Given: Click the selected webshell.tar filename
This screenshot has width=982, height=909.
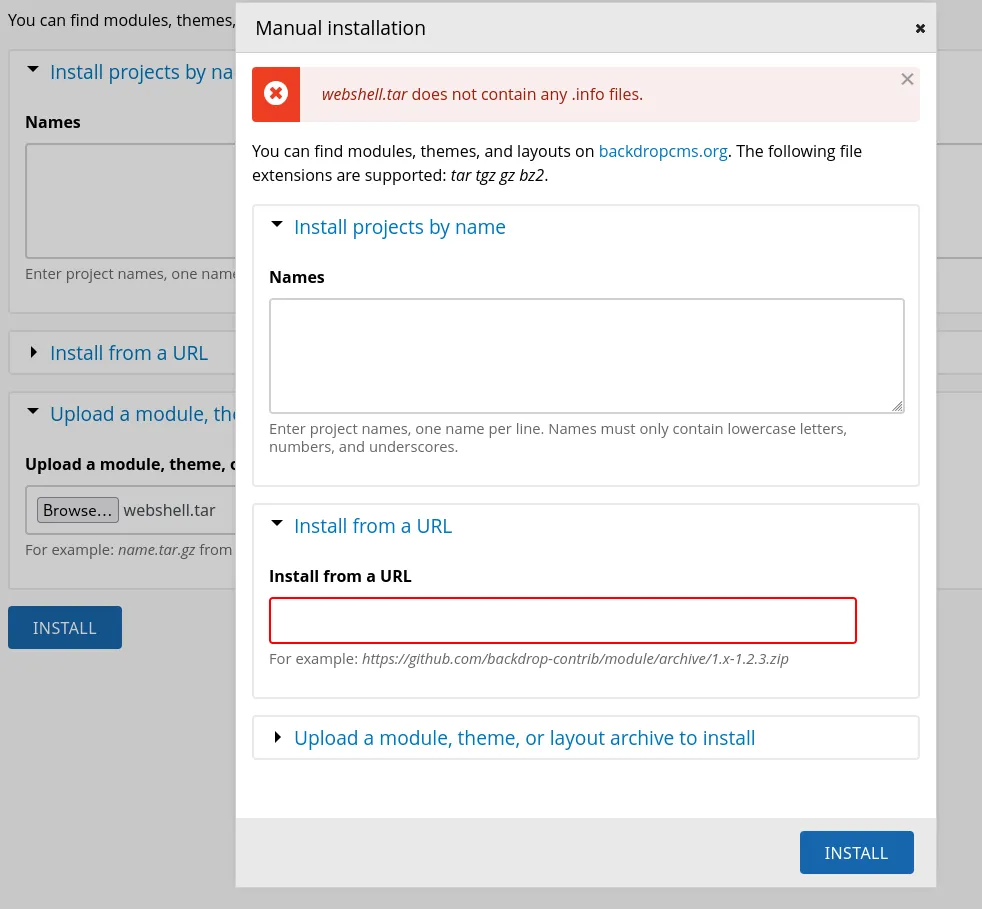Looking at the screenshot, I should click(169, 510).
